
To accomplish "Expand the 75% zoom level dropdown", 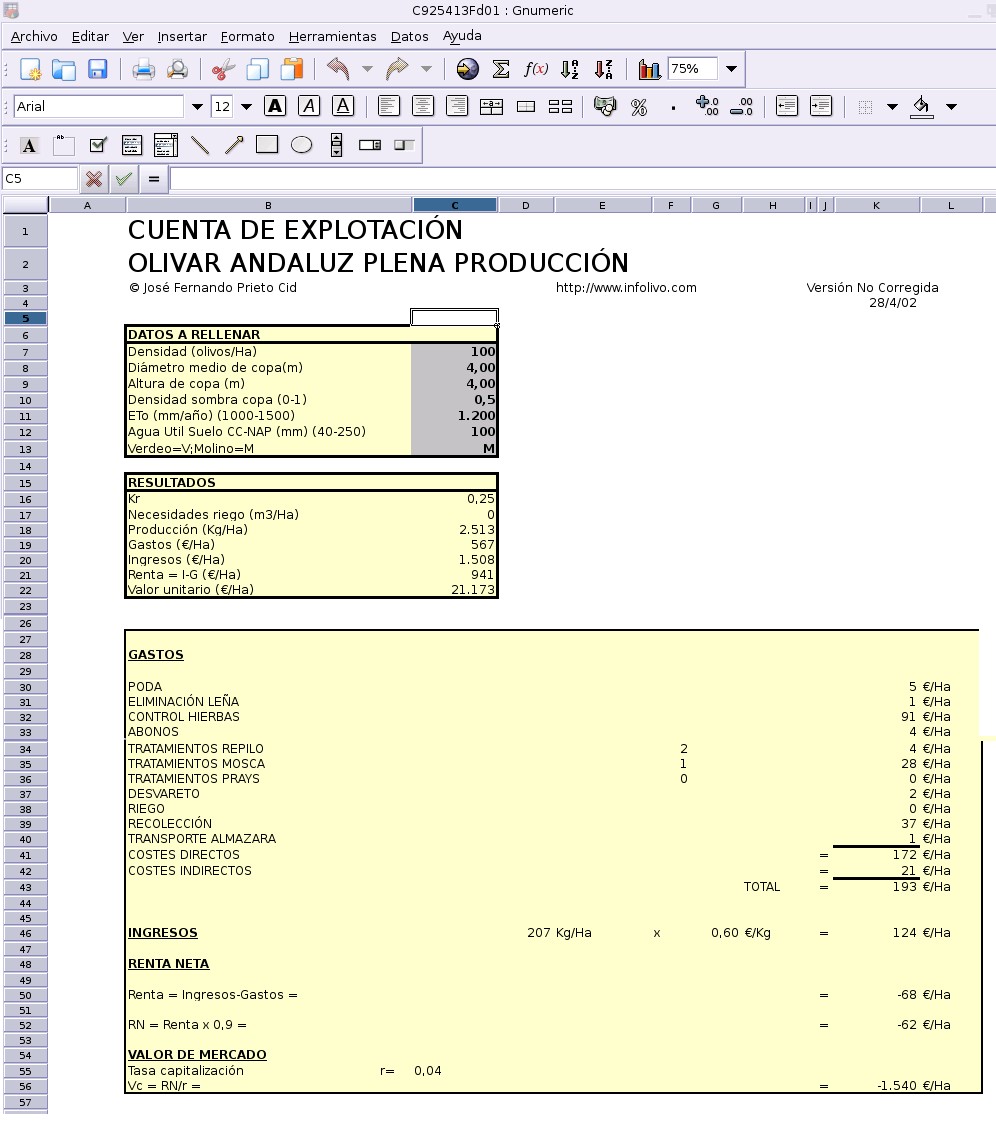I will coord(731,70).
